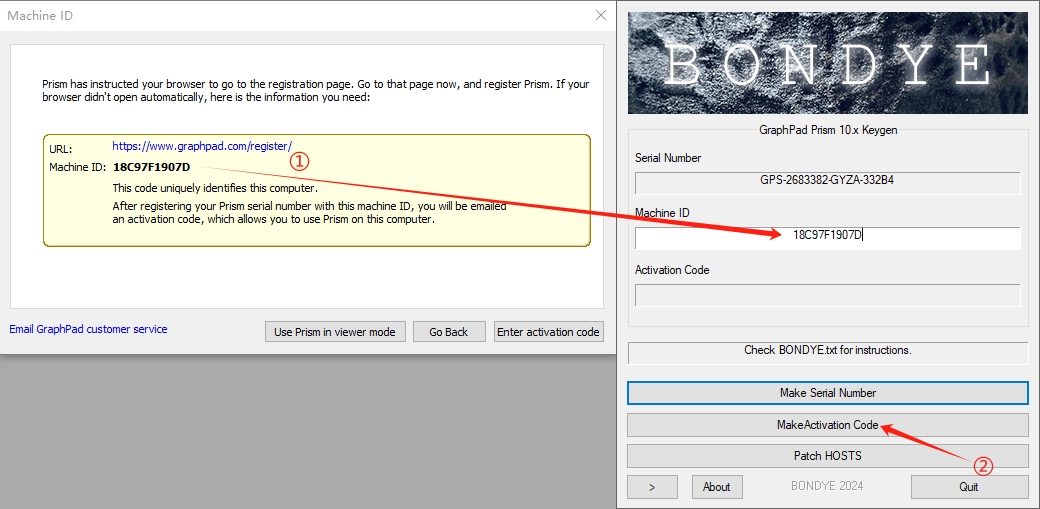This screenshot has height=509, width=1040.
Task: Click the Machine ID dialog title bar
Action: (x=300, y=16)
